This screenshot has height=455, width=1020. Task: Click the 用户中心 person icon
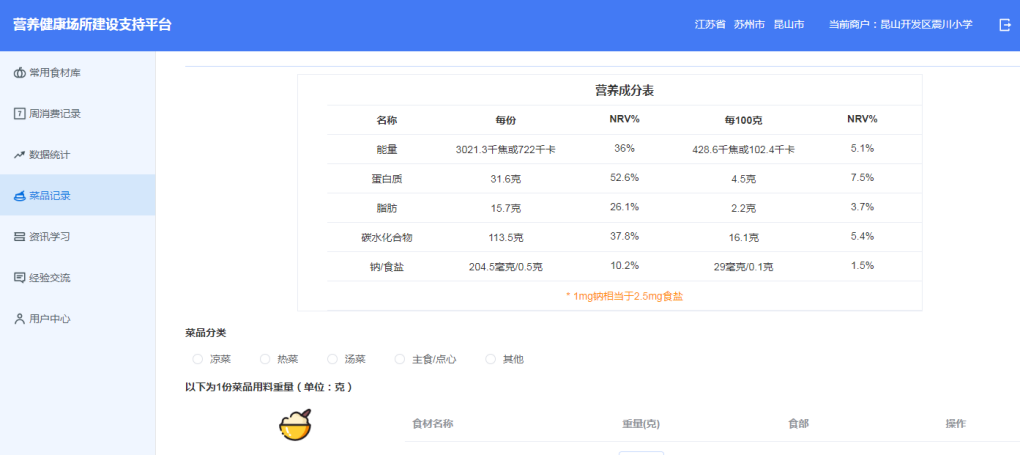point(19,319)
